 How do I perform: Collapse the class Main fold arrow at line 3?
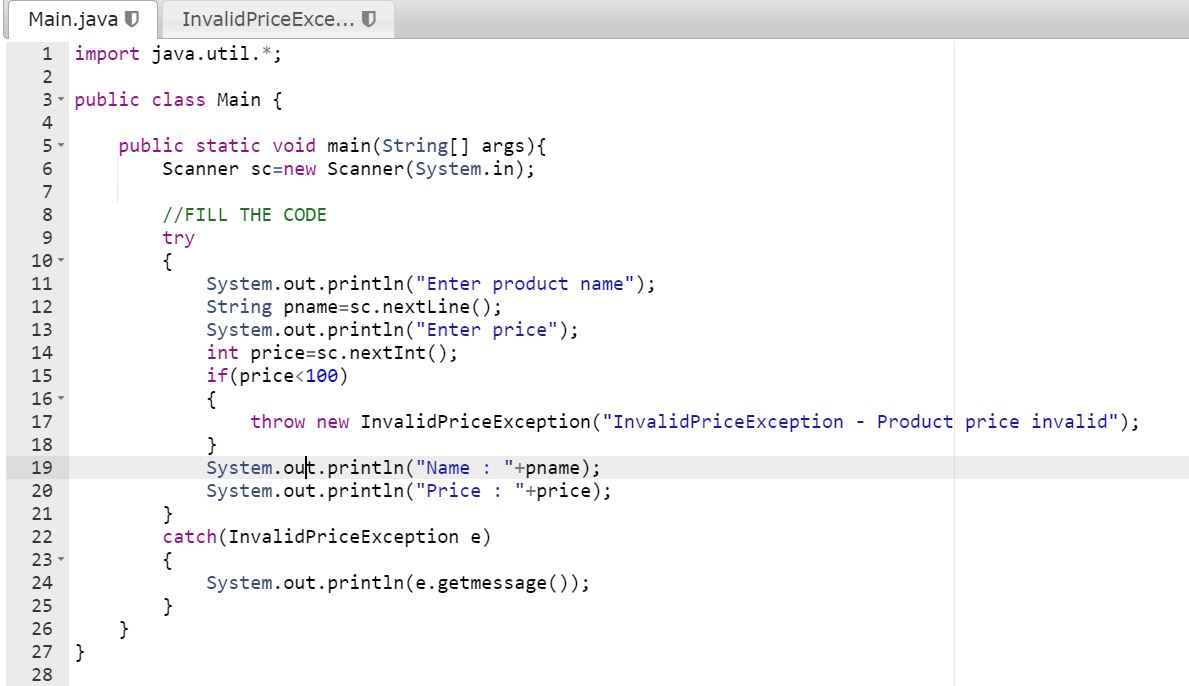tap(61, 100)
